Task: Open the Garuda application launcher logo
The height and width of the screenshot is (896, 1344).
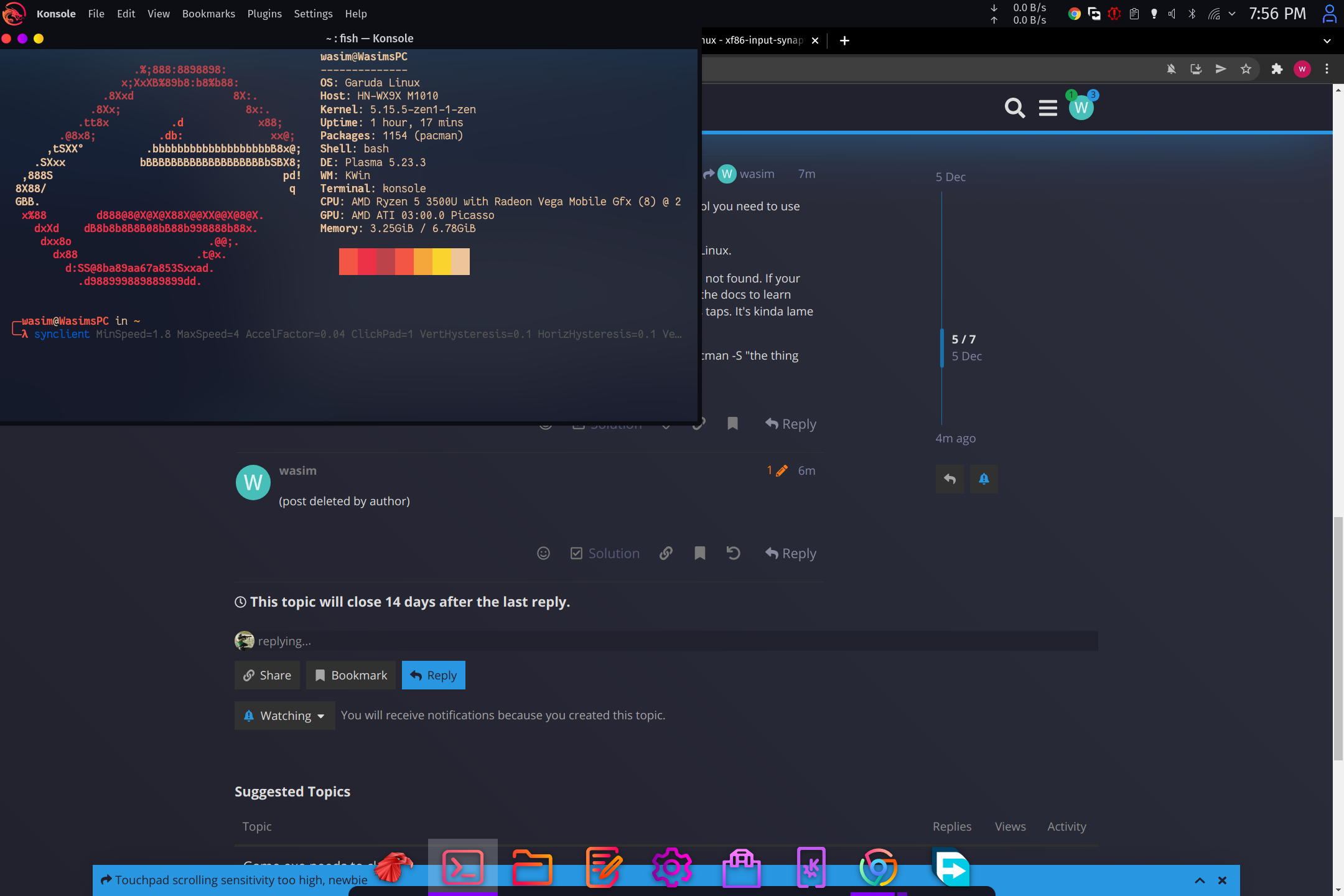Action: [x=14, y=14]
